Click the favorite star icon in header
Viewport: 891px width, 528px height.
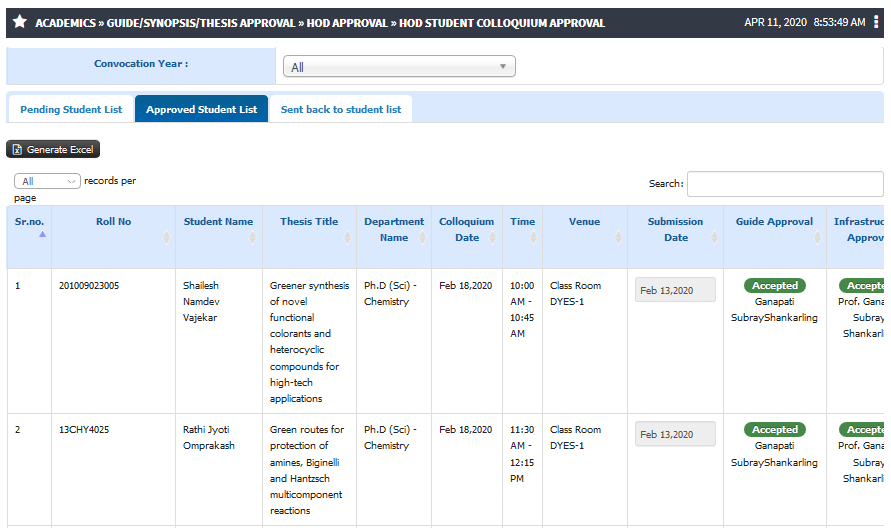point(20,22)
